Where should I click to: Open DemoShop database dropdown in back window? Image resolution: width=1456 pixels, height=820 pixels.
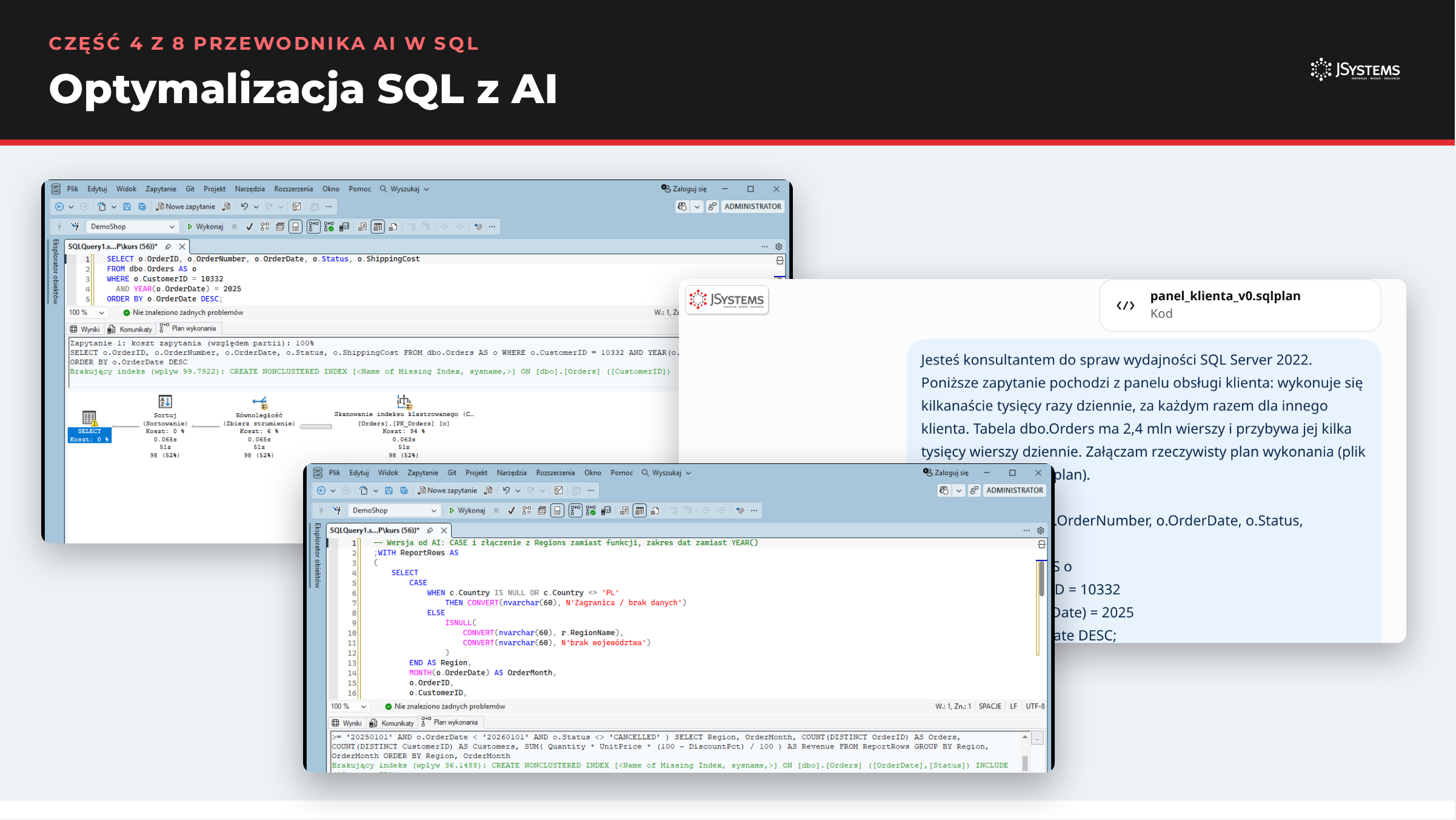(133, 227)
